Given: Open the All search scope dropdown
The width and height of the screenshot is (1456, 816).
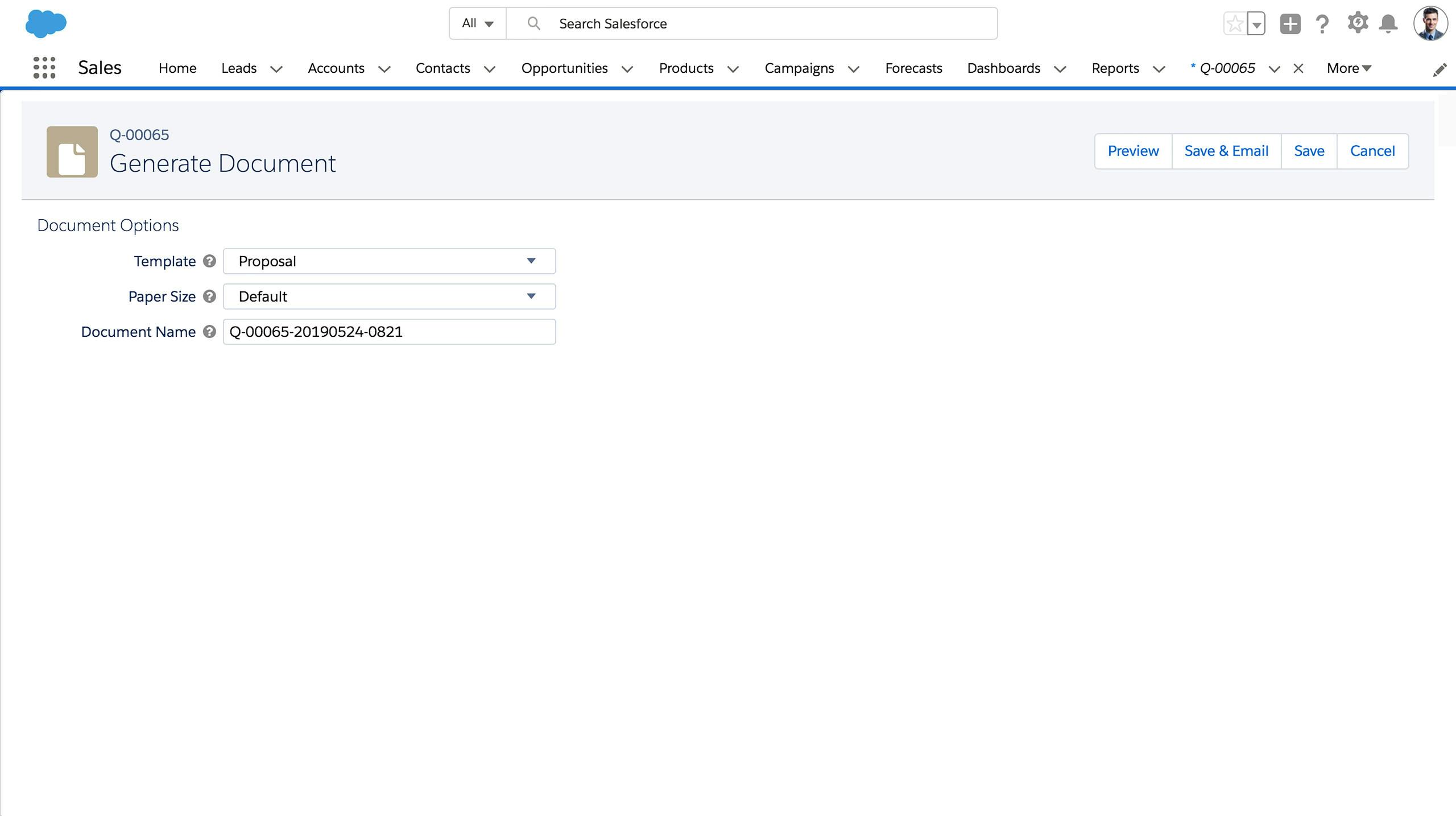Looking at the screenshot, I should pos(478,23).
